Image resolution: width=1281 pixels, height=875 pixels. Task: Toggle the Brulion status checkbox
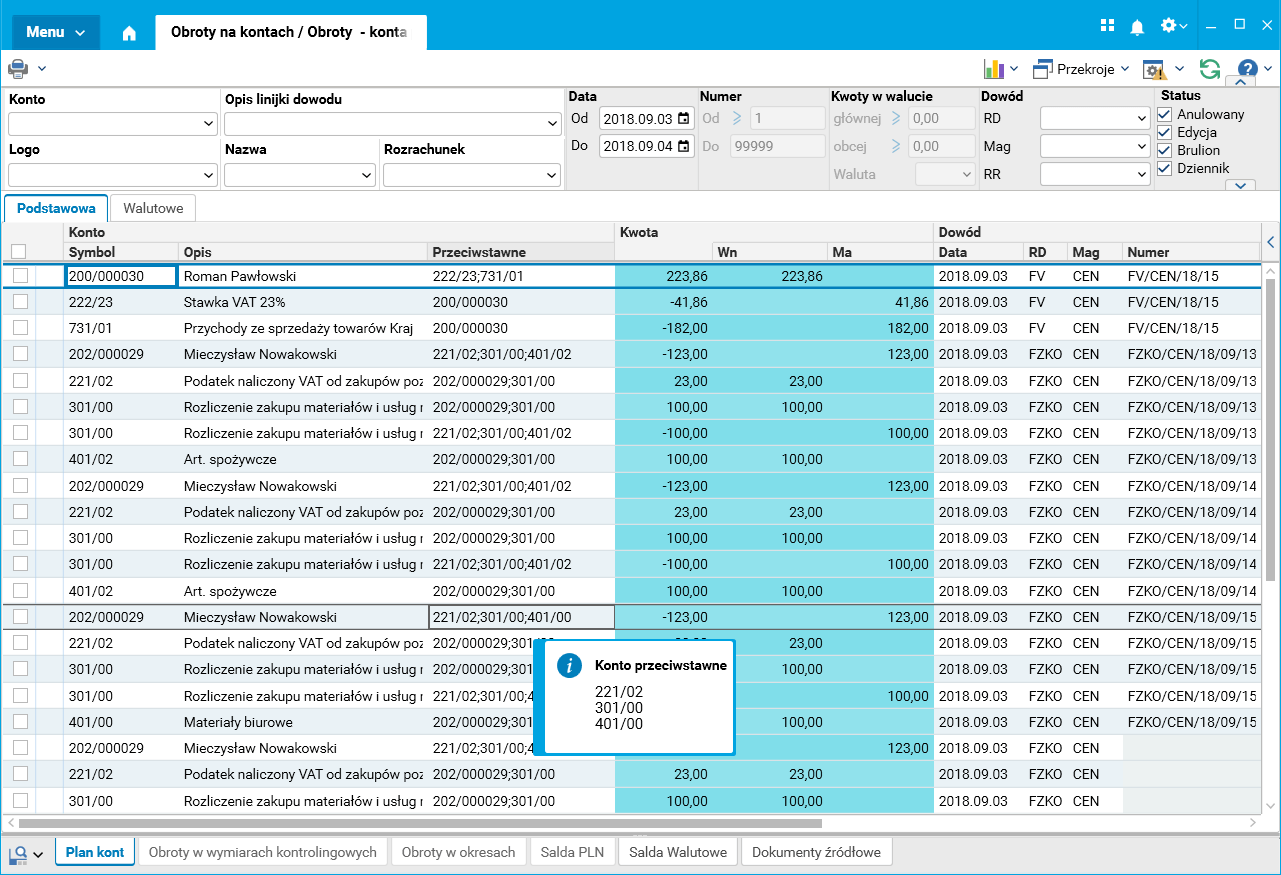click(x=1164, y=150)
